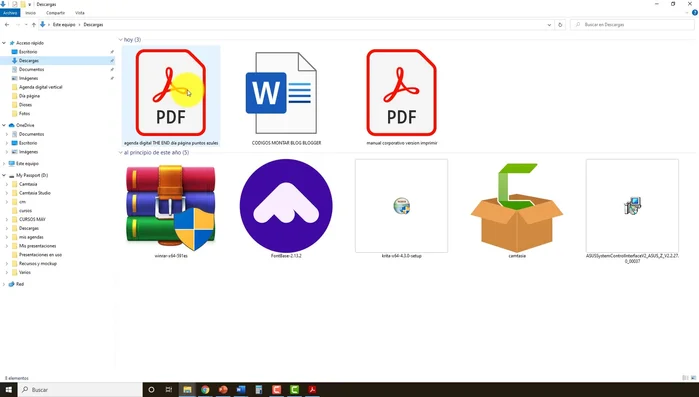Open Dioses folder in sidebar

click(25, 105)
